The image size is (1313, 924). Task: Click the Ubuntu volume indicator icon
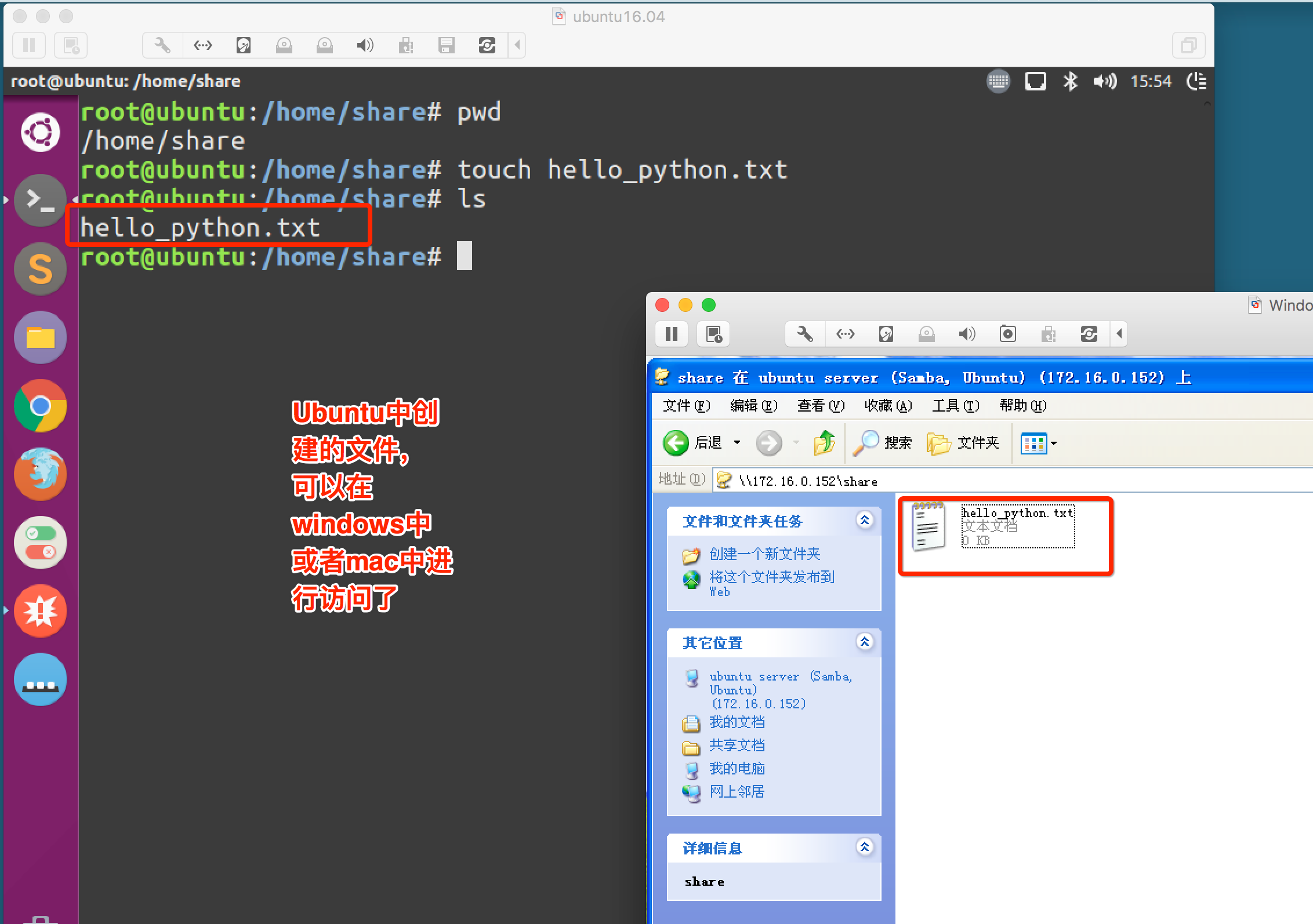click(x=1104, y=81)
